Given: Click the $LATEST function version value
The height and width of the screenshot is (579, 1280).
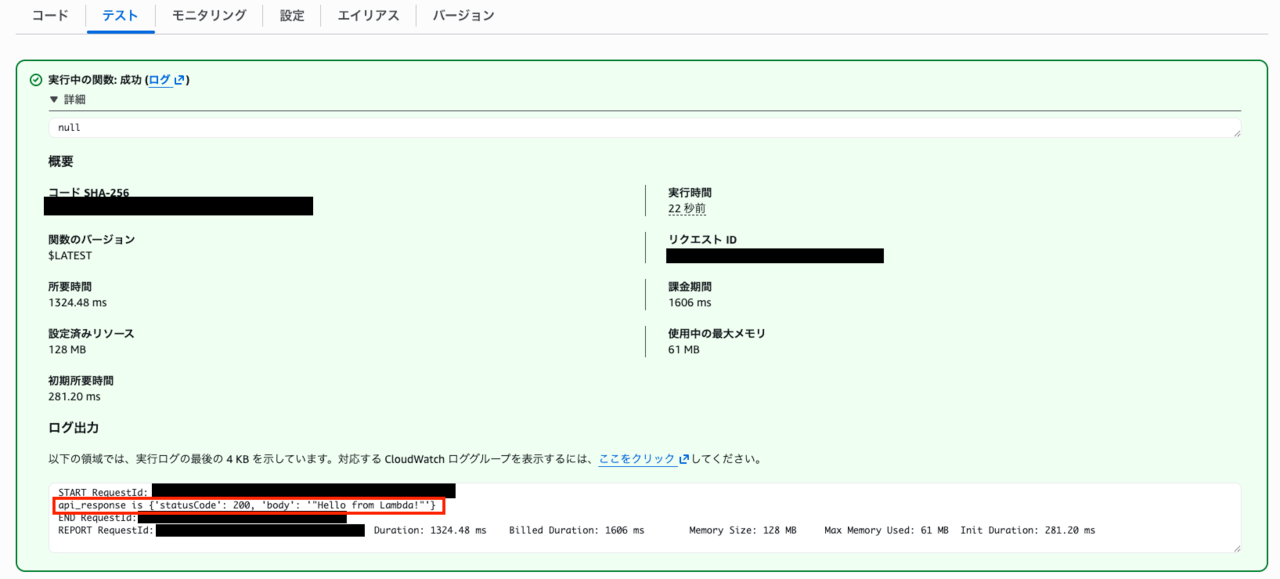Looking at the screenshot, I should 70,256.
